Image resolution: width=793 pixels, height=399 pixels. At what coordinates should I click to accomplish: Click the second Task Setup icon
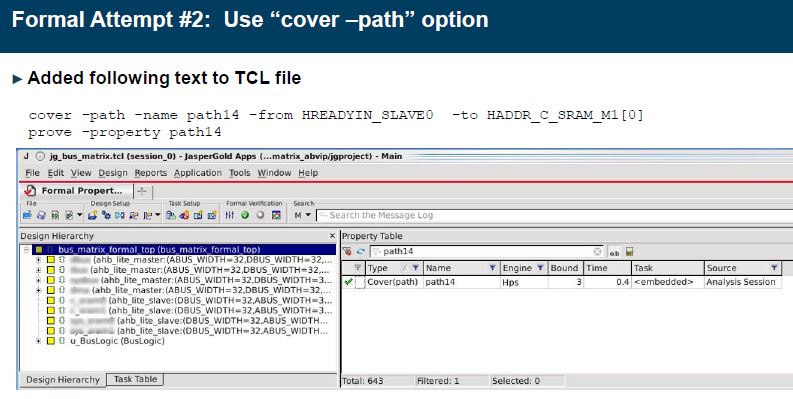184,215
